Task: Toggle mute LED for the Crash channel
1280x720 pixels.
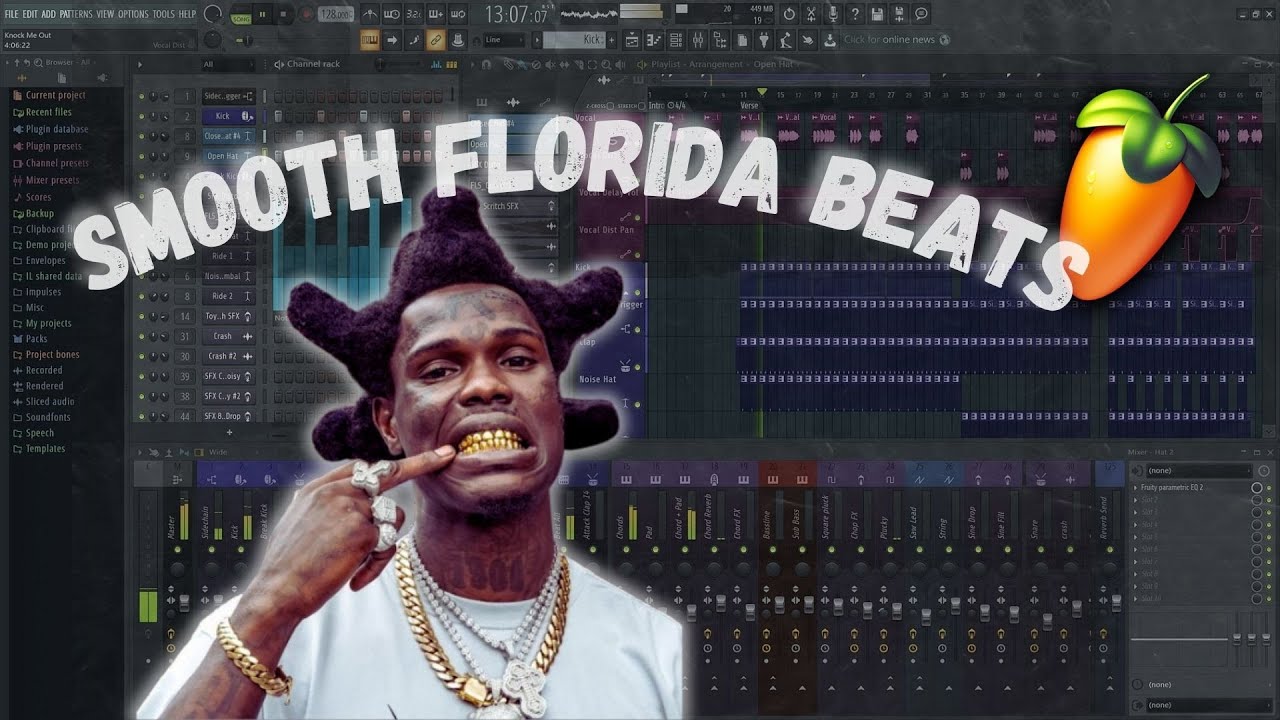Action: 141,337
